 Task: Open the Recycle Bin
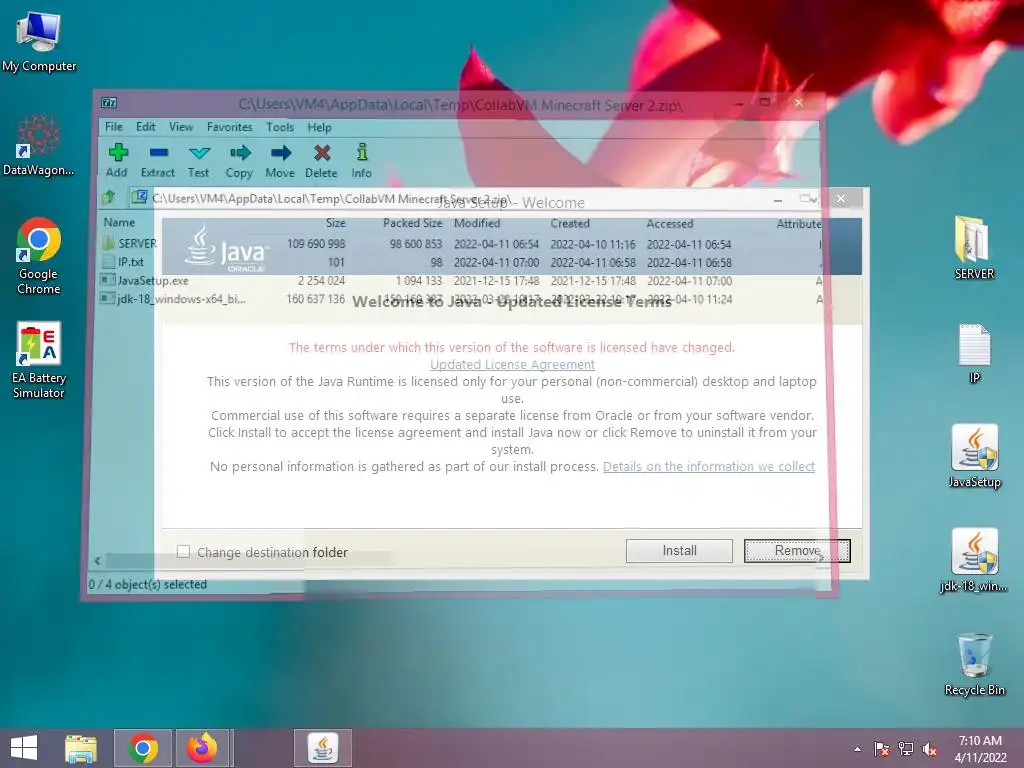tap(974, 664)
